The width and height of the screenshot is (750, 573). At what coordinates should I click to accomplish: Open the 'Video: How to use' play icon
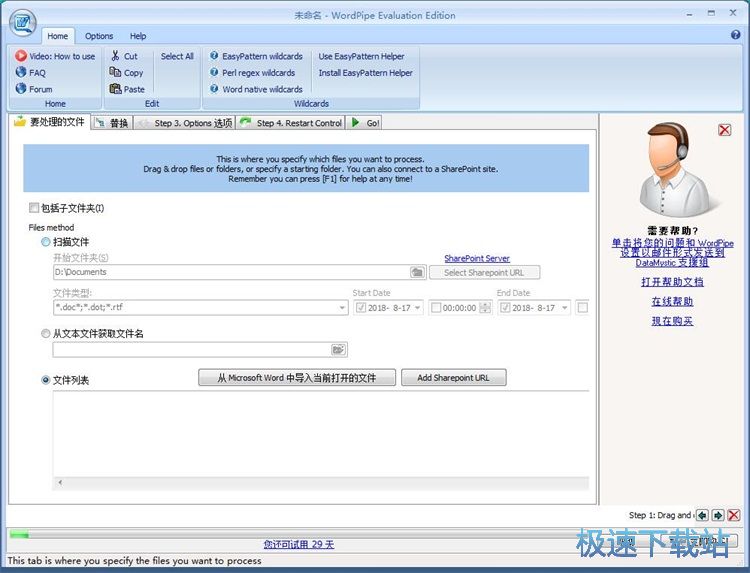21,56
